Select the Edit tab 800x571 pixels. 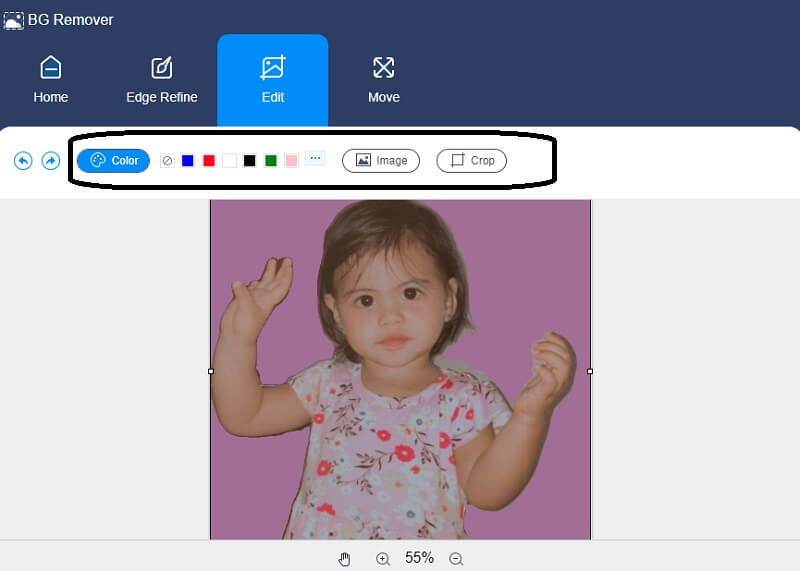272,80
